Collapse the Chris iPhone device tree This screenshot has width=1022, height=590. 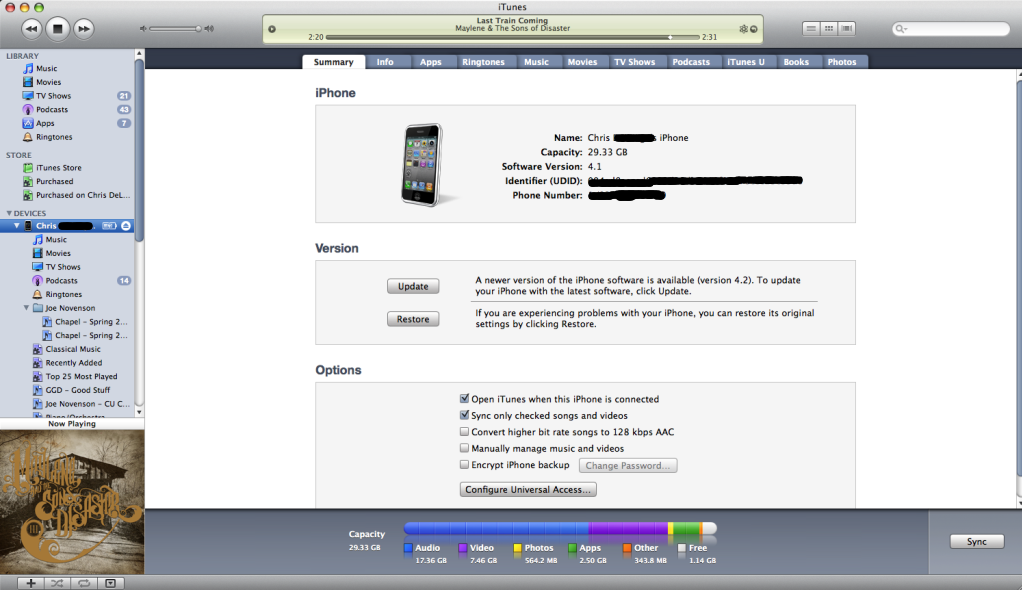coord(17,226)
